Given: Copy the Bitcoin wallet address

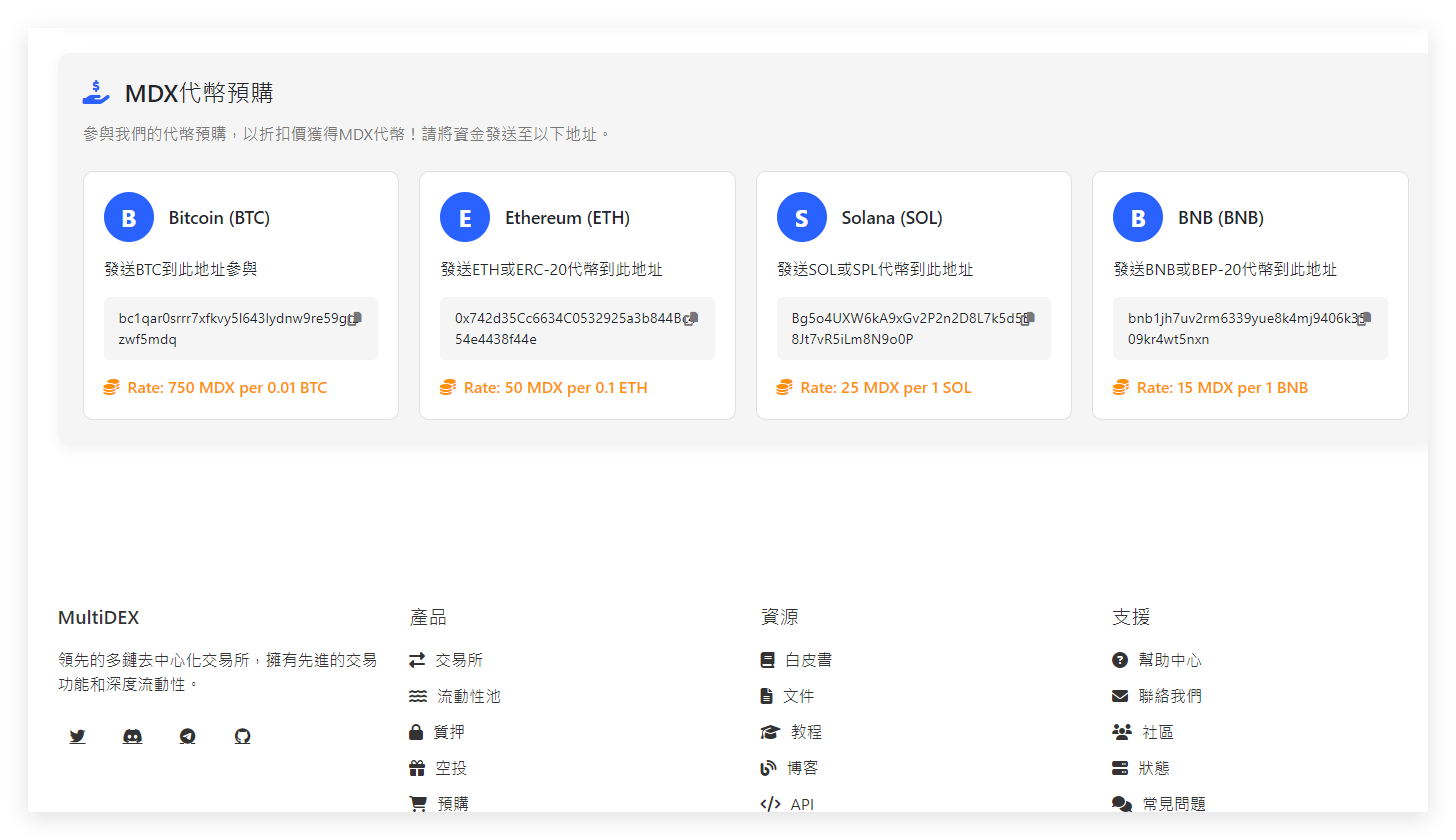Looking at the screenshot, I should (356, 318).
